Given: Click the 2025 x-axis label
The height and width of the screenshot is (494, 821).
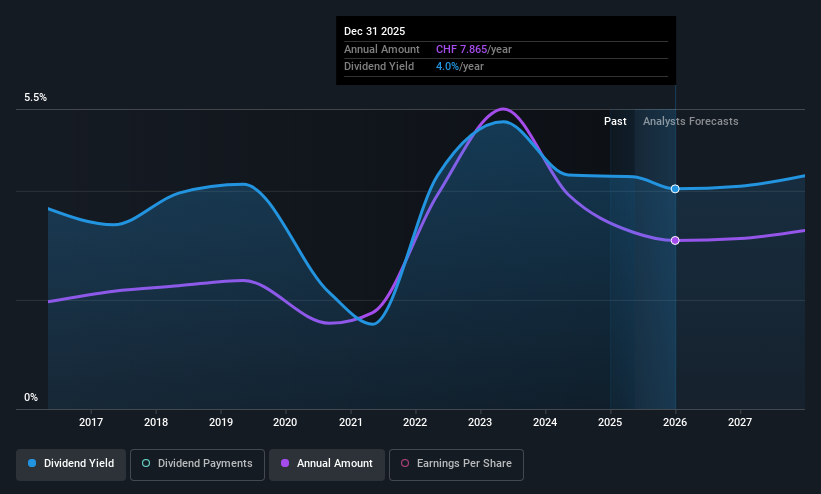Looking at the screenshot, I should pos(610,422).
